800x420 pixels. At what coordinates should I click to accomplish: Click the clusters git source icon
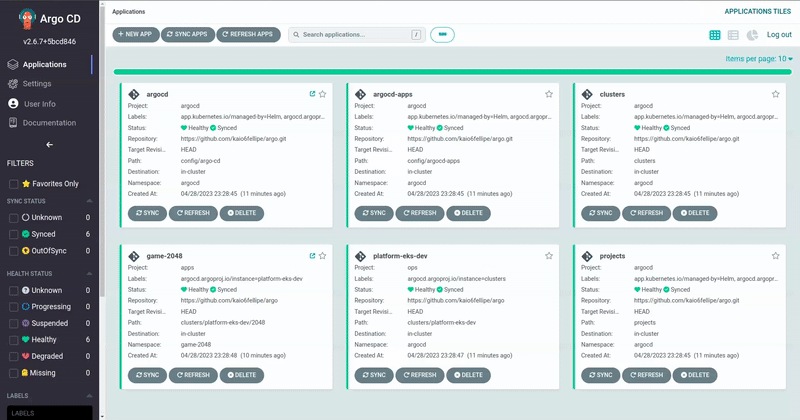pyautogui.click(x=587, y=94)
